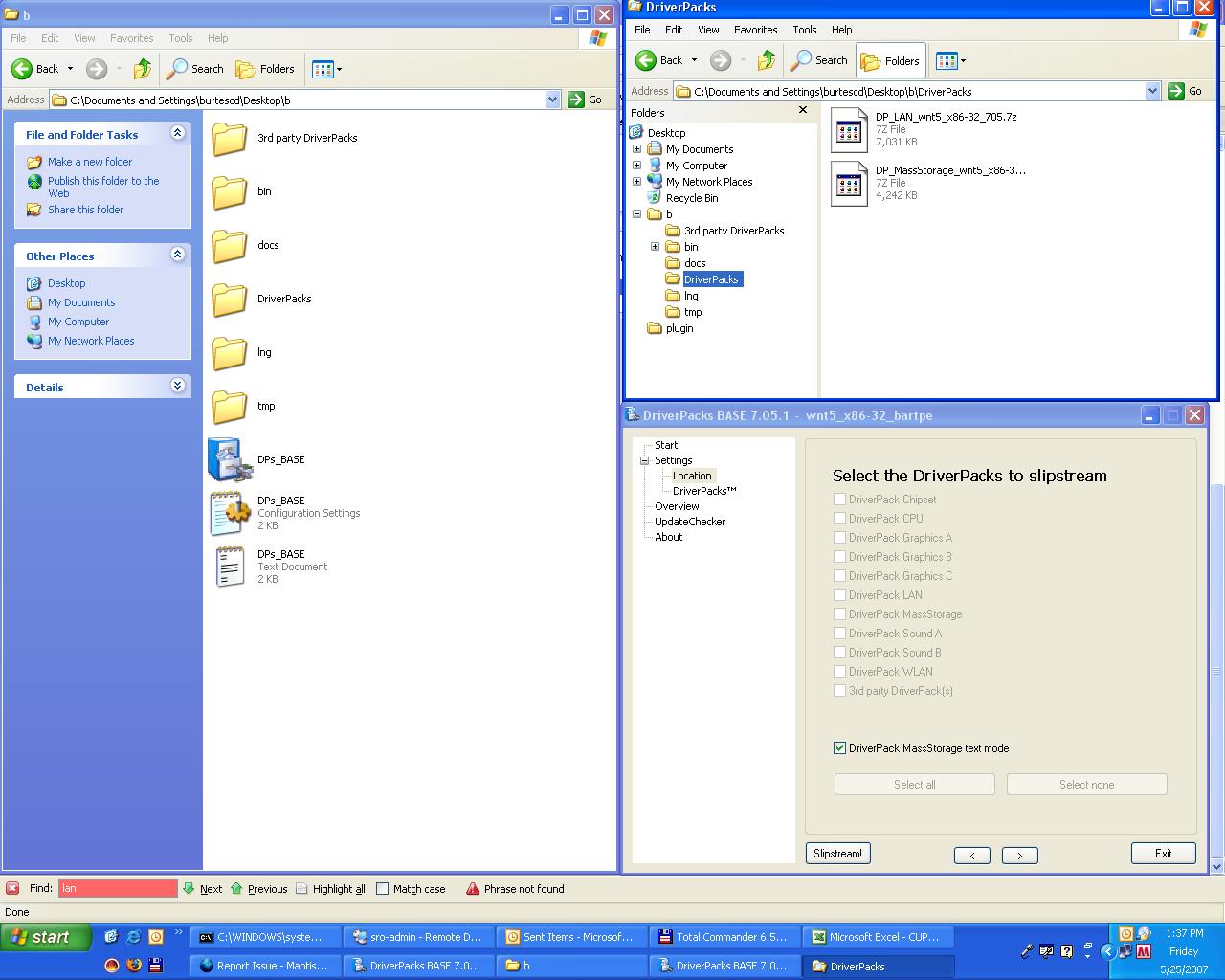
Task: Check the DriverPack LAN checkbox
Action: click(x=839, y=595)
